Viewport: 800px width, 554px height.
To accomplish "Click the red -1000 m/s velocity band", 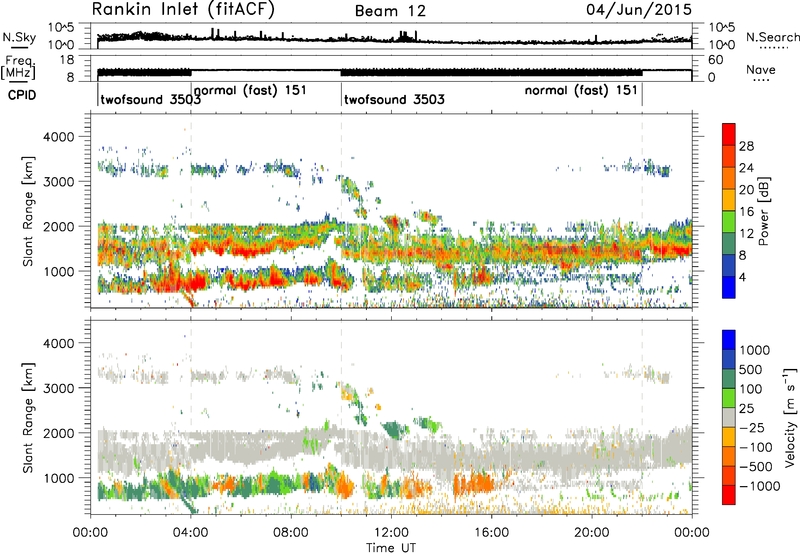I will click(x=729, y=495).
